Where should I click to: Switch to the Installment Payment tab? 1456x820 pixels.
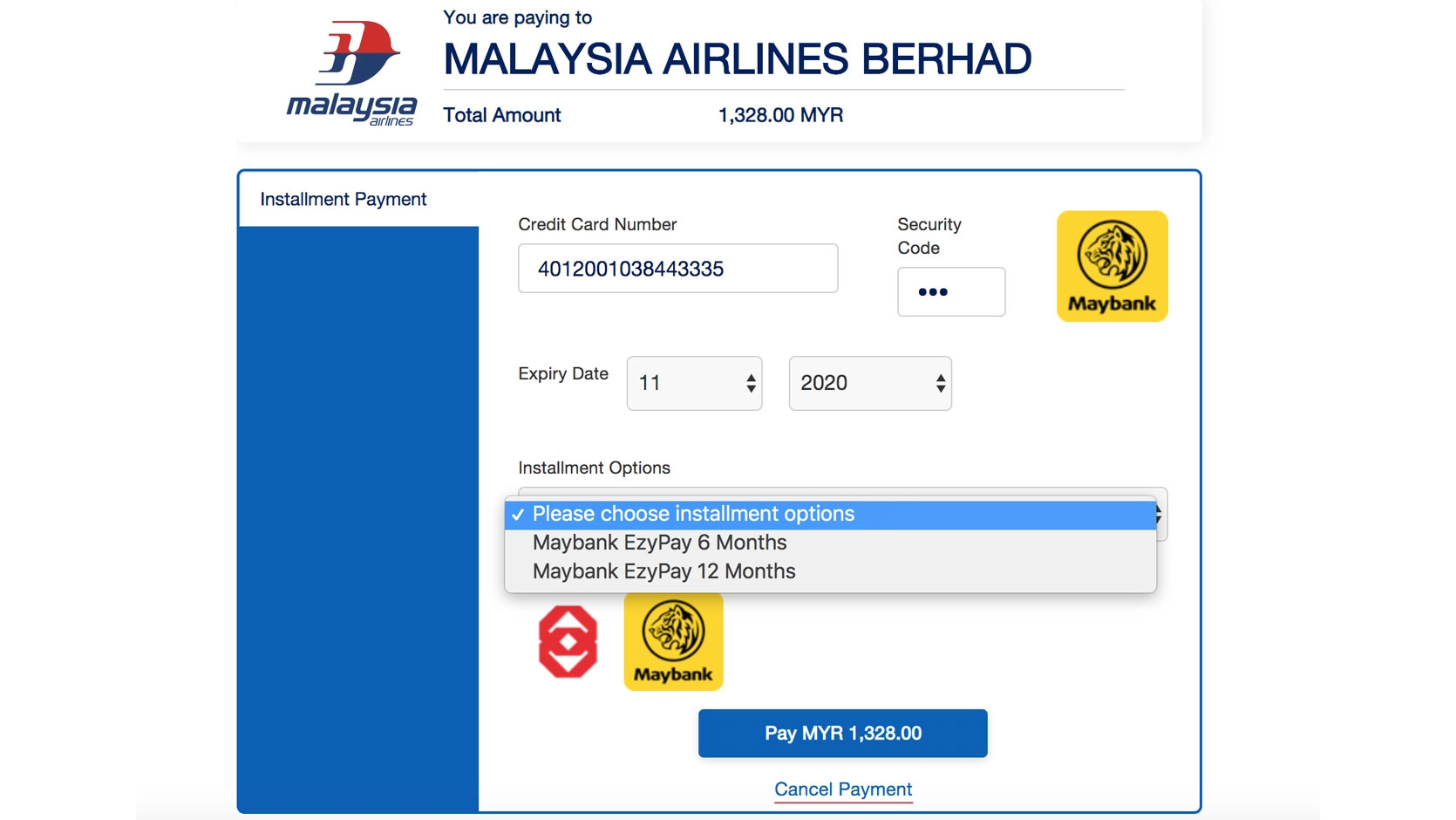[x=344, y=199]
